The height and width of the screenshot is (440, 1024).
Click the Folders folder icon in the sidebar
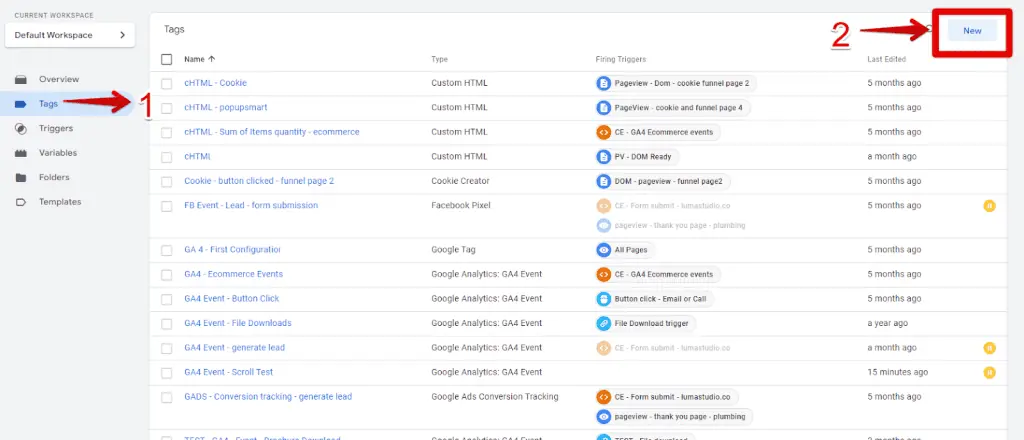(x=20, y=177)
